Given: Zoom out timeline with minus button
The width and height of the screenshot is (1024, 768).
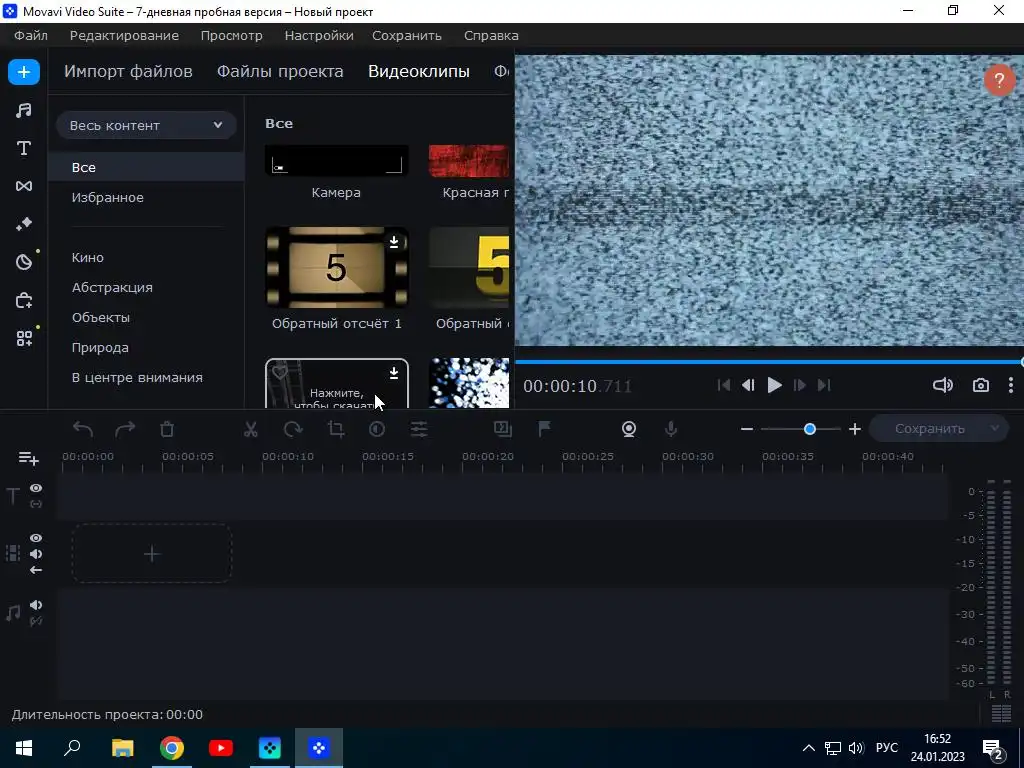Looking at the screenshot, I should tap(747, 429).
